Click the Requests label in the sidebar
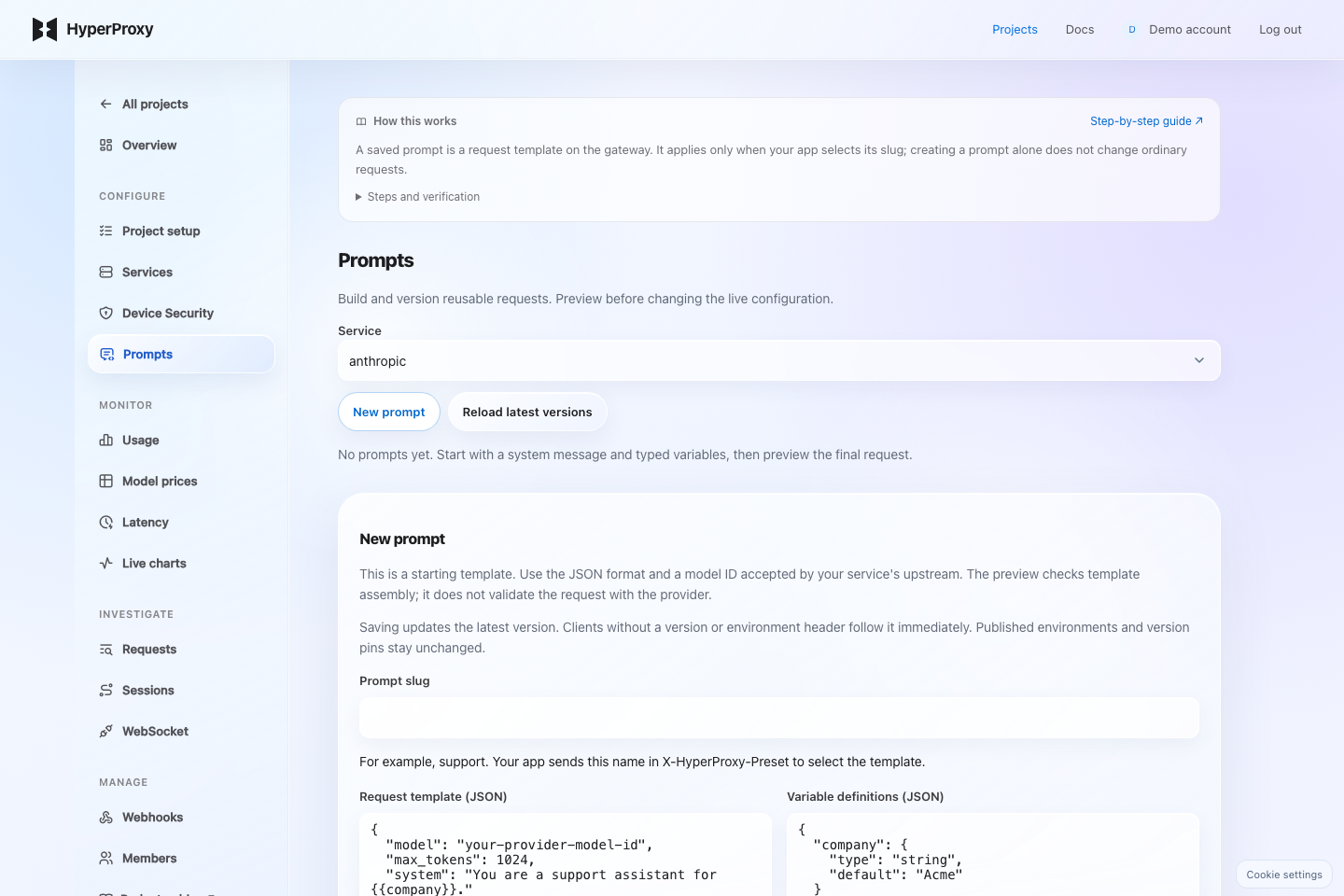 pyautogui.click(x=149, y=649)
